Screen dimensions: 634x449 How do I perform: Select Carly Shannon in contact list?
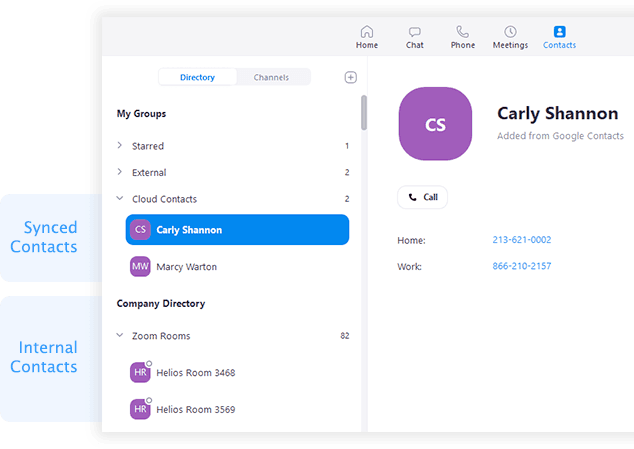(237, 230)
